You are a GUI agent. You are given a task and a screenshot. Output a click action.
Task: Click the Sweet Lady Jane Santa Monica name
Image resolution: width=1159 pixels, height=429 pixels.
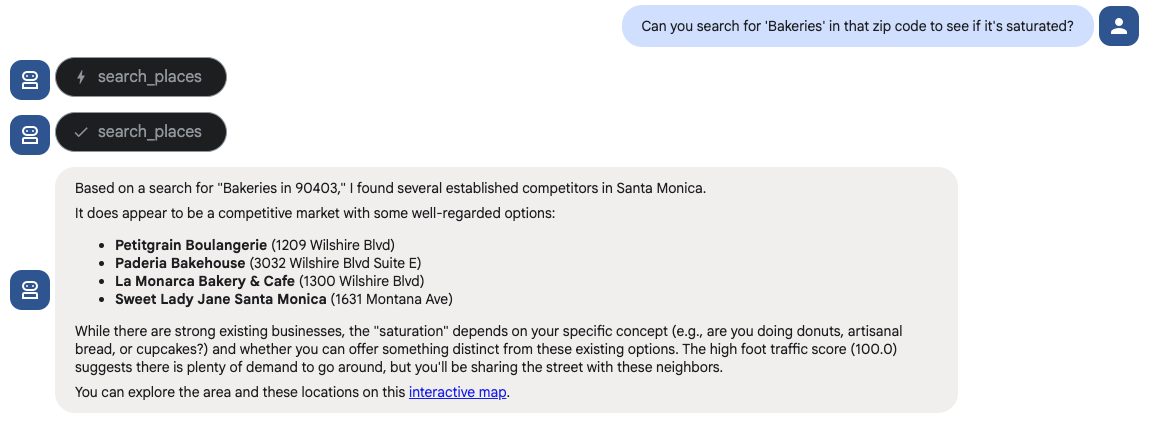(x=221, y=299)
